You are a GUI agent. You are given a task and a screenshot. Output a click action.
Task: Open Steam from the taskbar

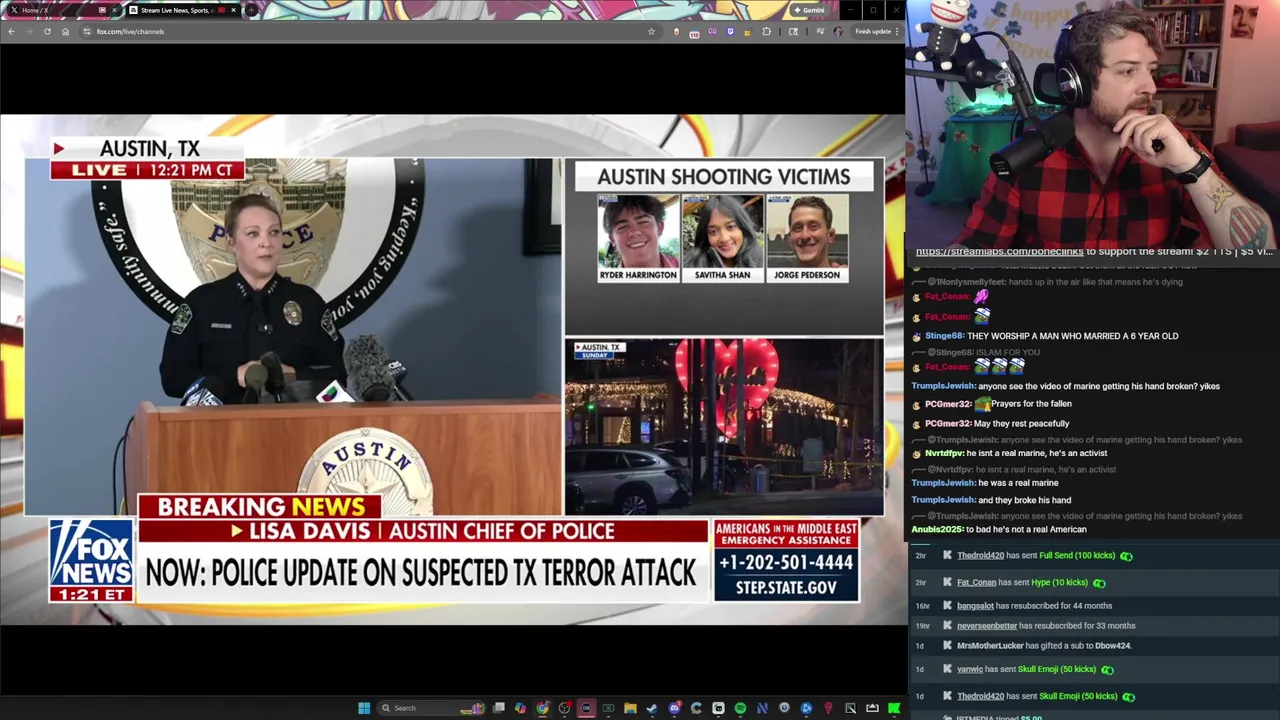pyautogui.click(x=652, y=708)
